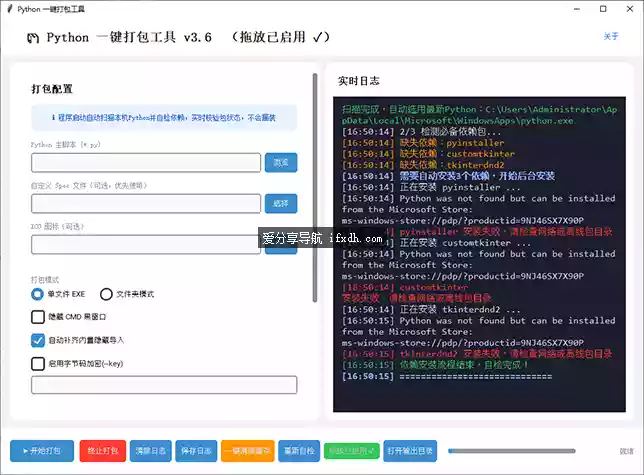
Task: Click the packaging progress bar
Action: pyautogui.click(x=512, y=451)
